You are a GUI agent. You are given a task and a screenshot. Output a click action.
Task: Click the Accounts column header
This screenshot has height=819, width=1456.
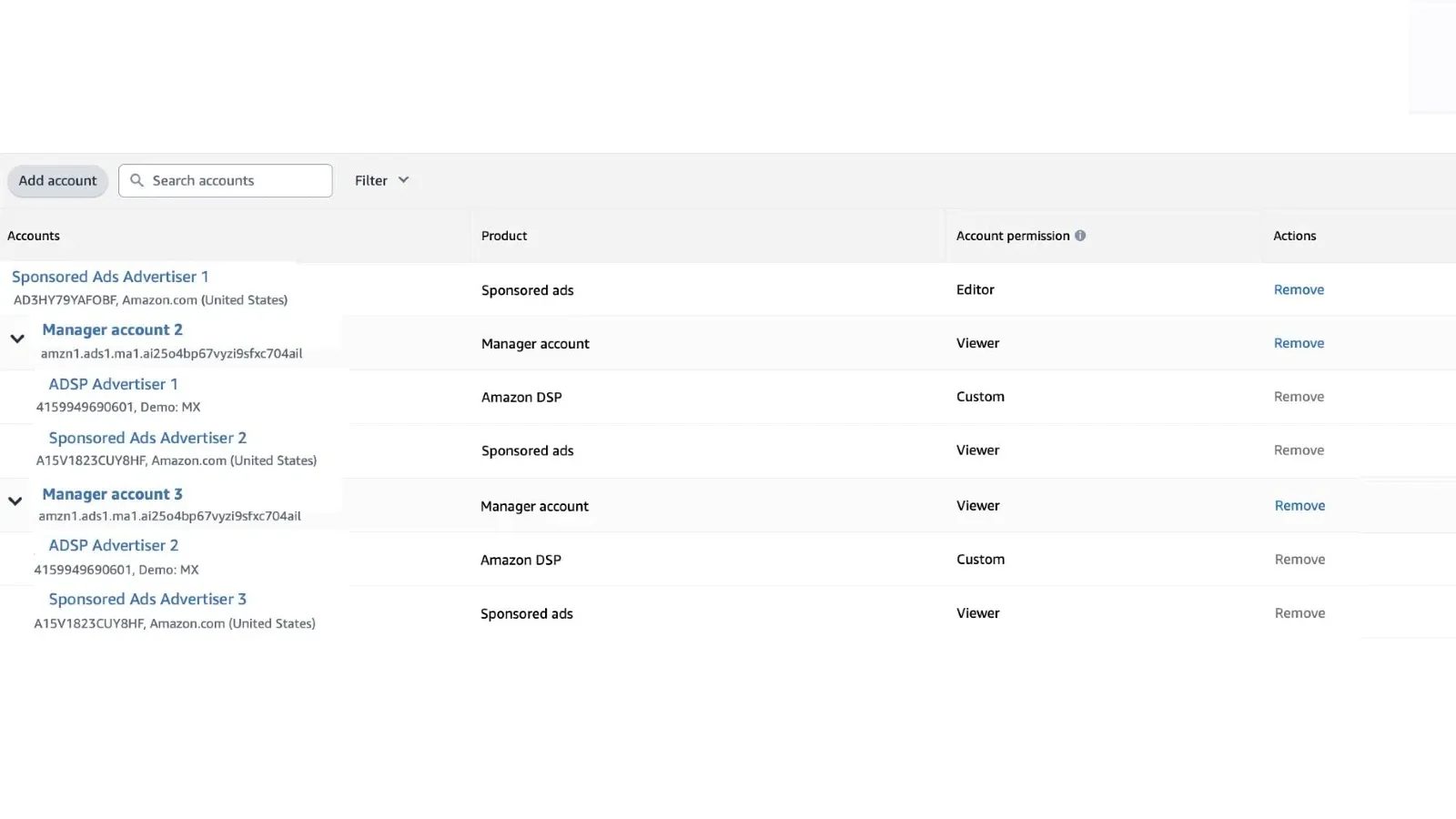click(x=34, y=235)
